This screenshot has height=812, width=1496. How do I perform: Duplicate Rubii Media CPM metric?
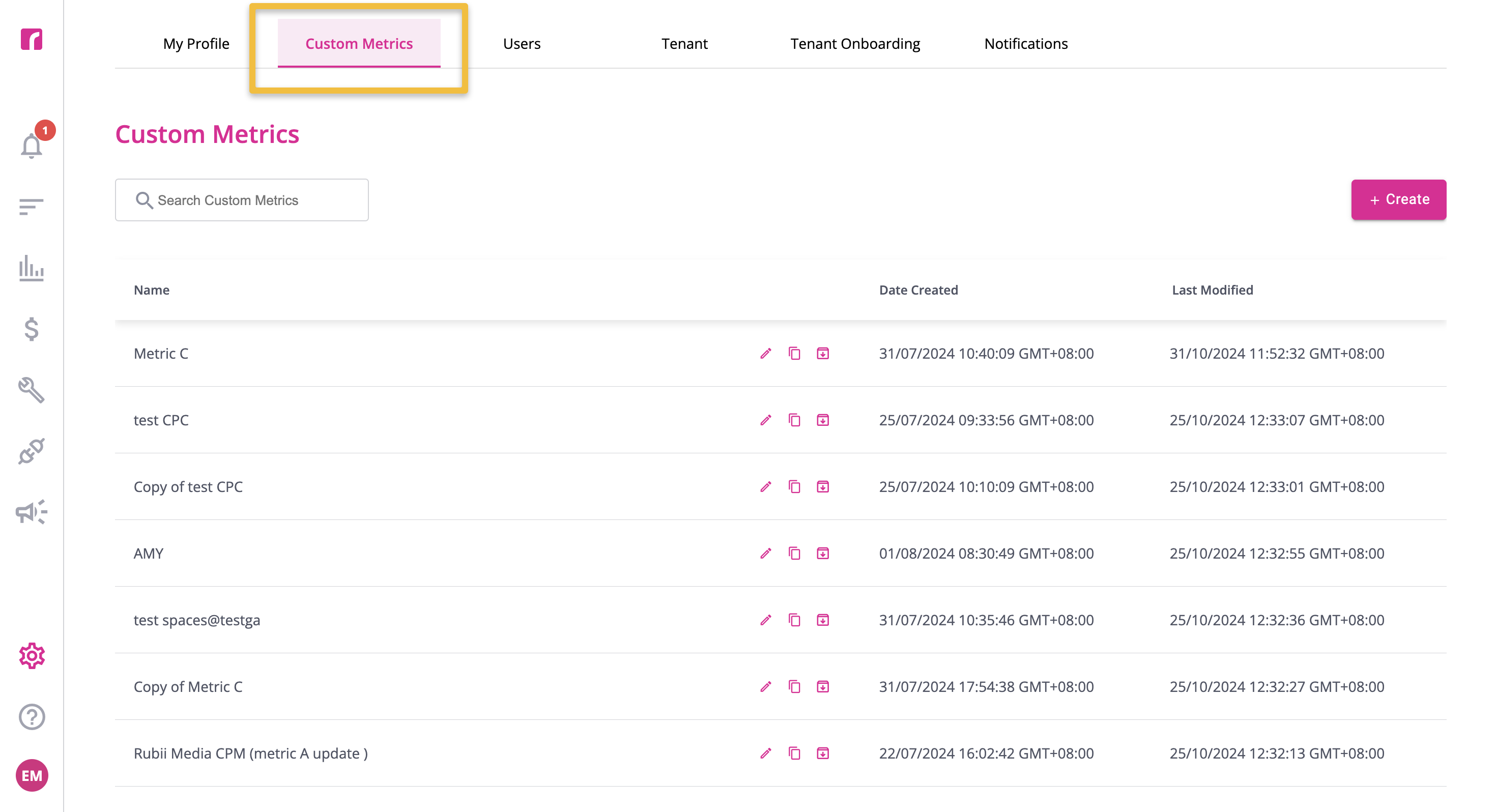point(794,753)
